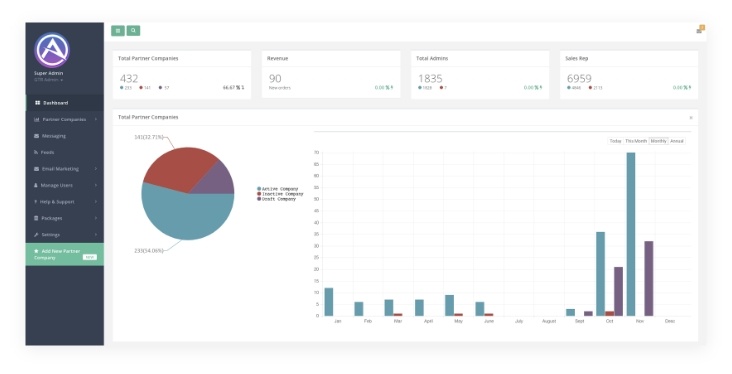Expand the Help & Support submenu arrow
The width and height of the screenshot is (732, 374).
[x=96, y=202]
